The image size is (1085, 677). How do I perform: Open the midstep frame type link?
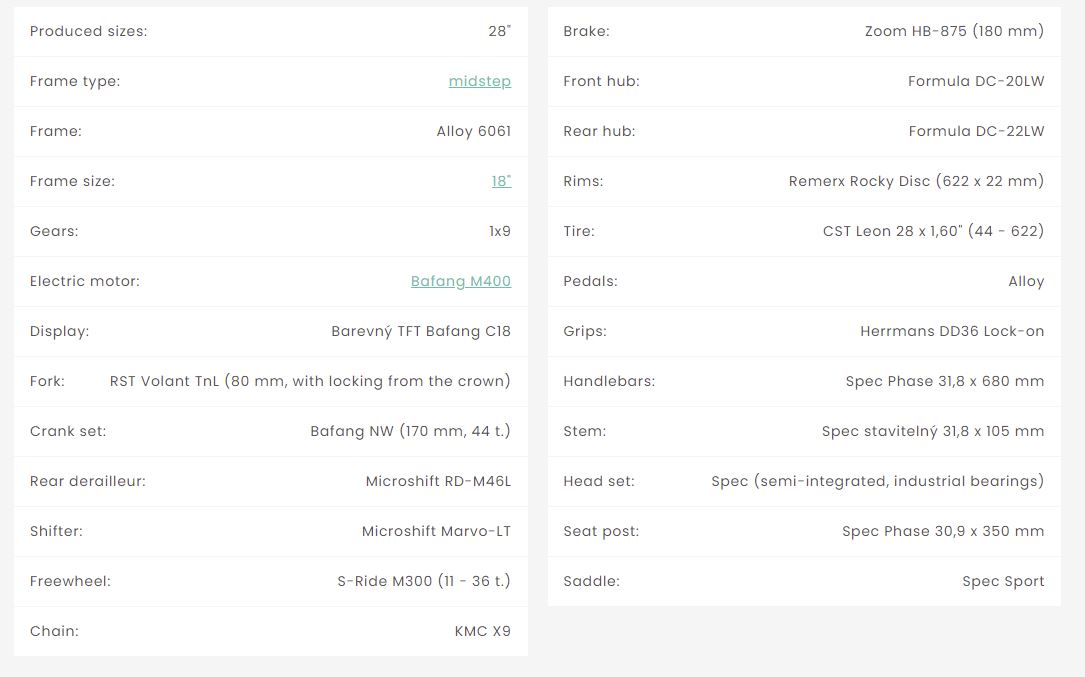coord(479,81)
